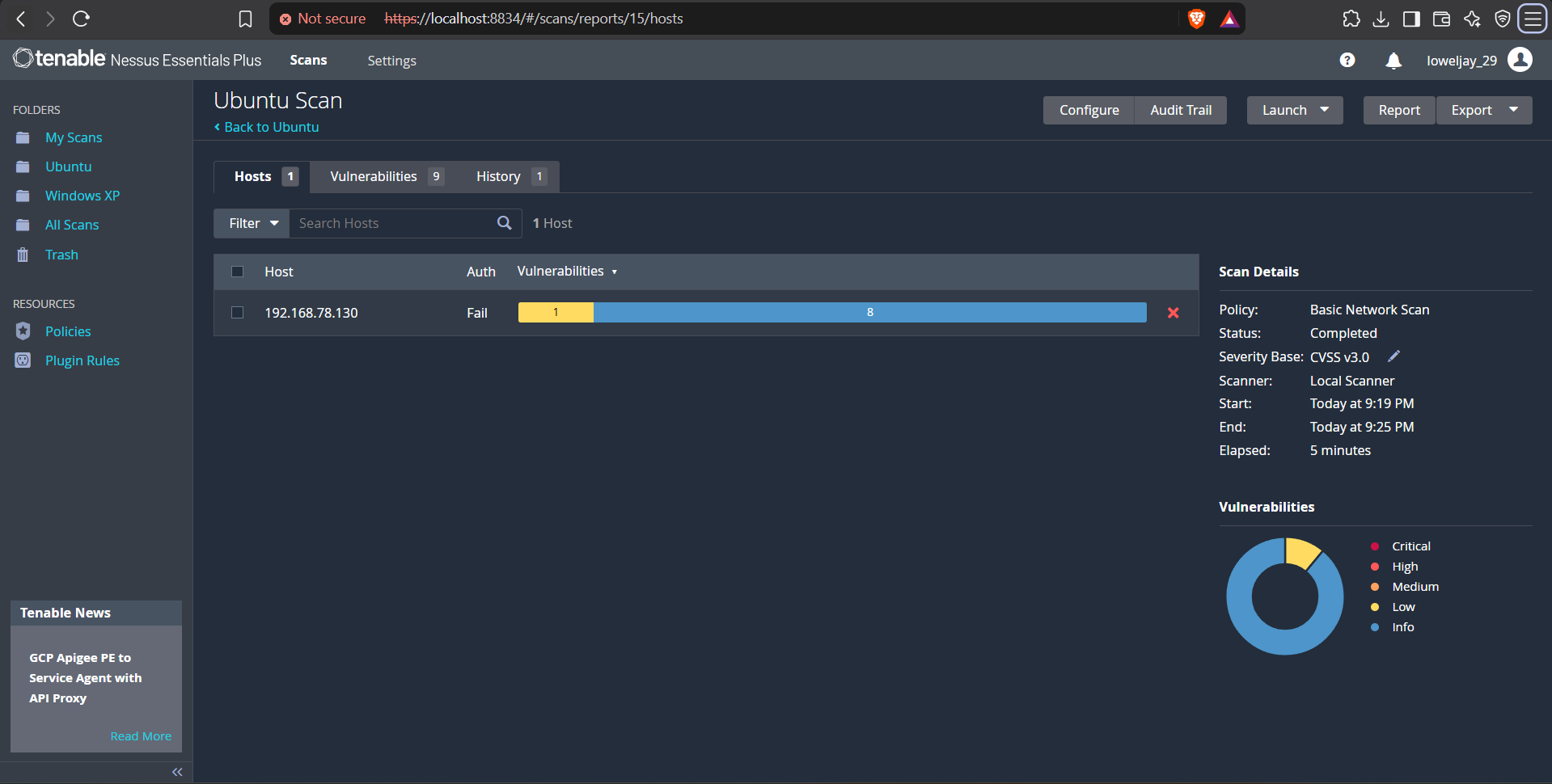Open the Trash folder
Image resolution: width=1552 pixels, height=784 pixels.
pos(61,255)
